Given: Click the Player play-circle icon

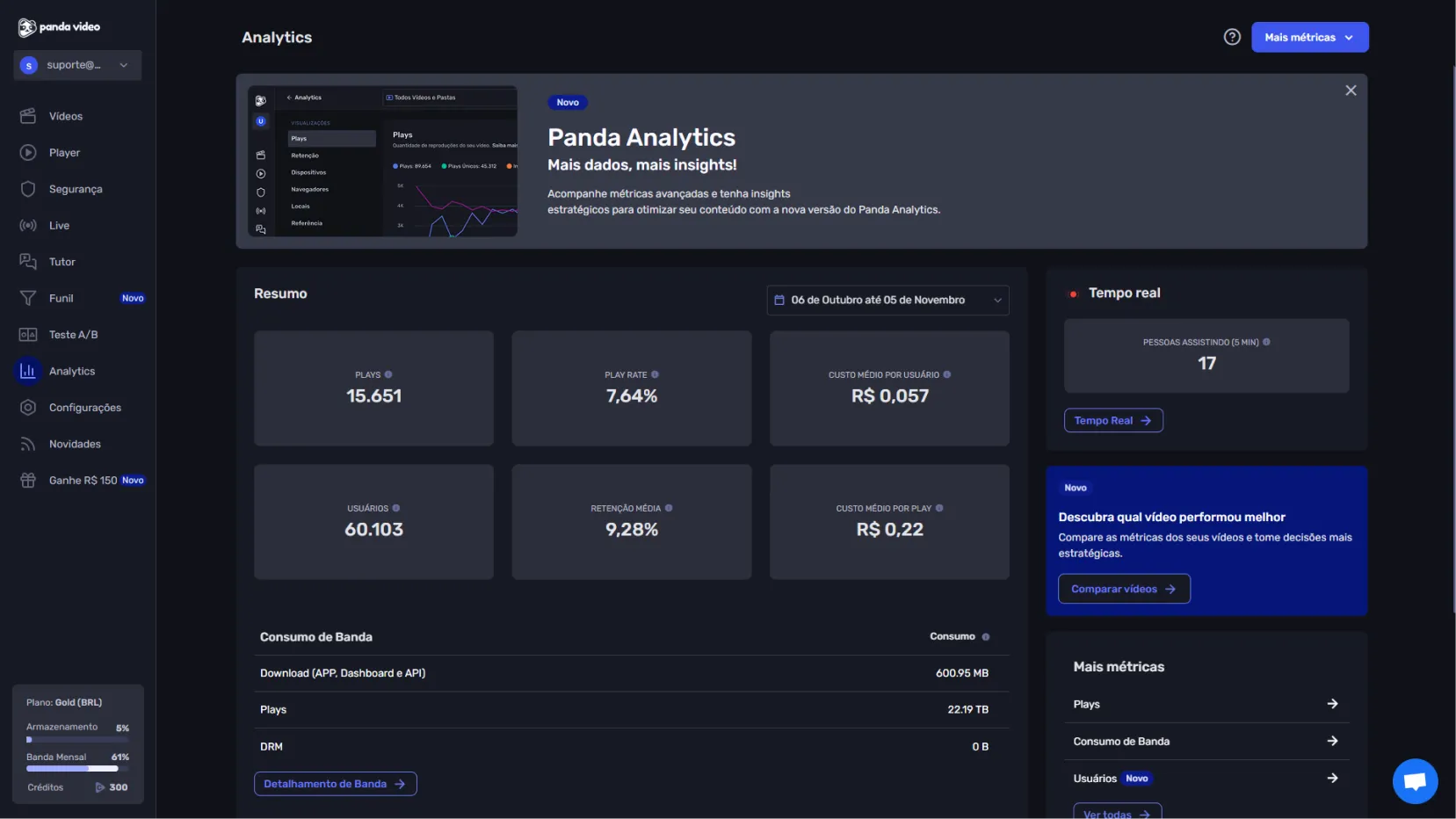Looking at the screenshot, I should [28, 153].
